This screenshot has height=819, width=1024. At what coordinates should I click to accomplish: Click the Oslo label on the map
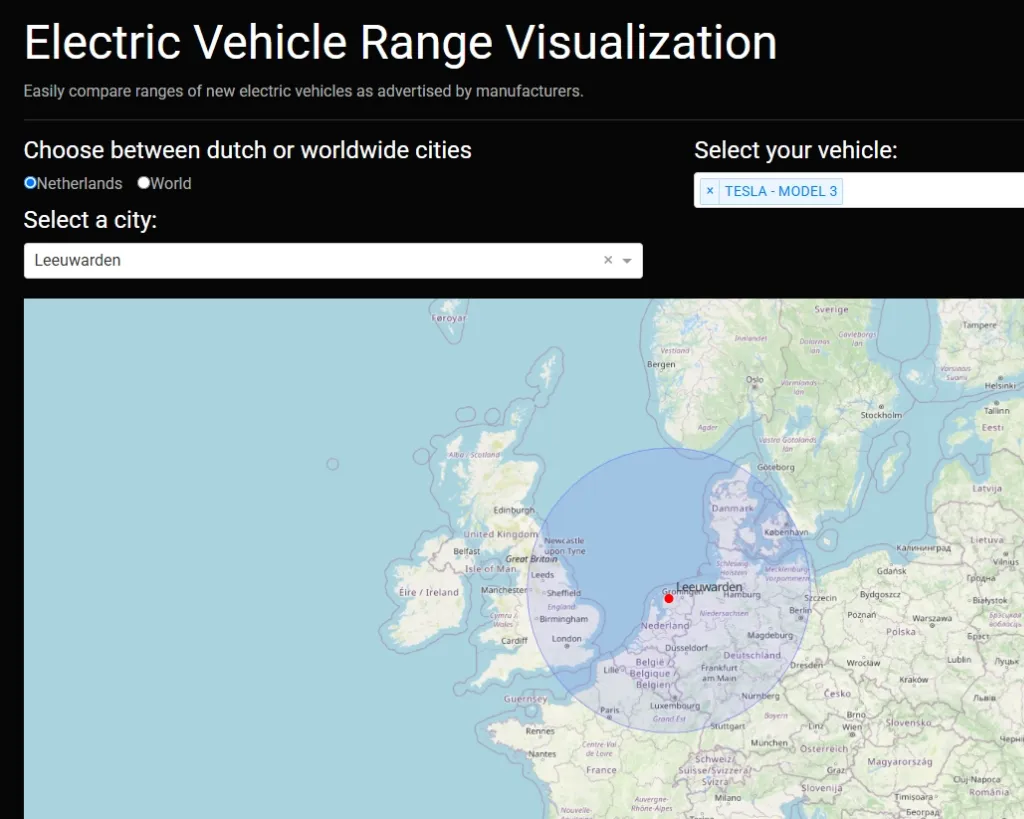click(x=755, y=379)
